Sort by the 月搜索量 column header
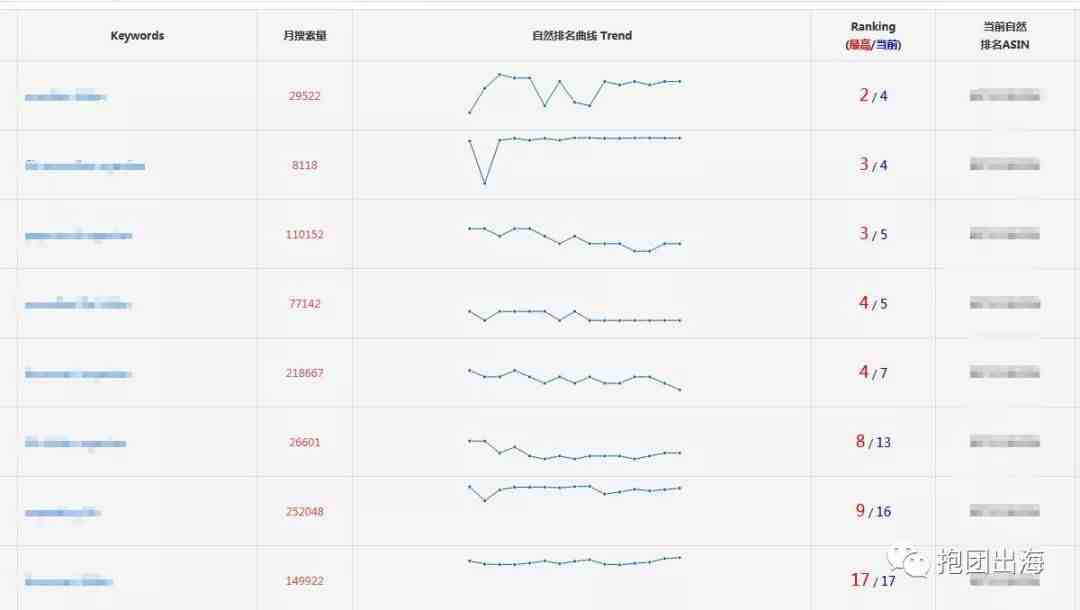Screen dimensions: 1080x610 click(x=305, y=36)
